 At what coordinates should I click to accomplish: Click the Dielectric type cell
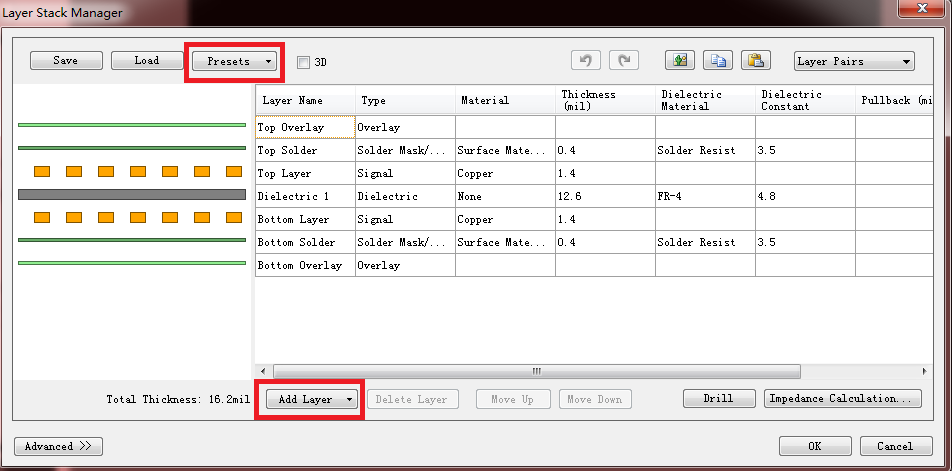[405, 197]
